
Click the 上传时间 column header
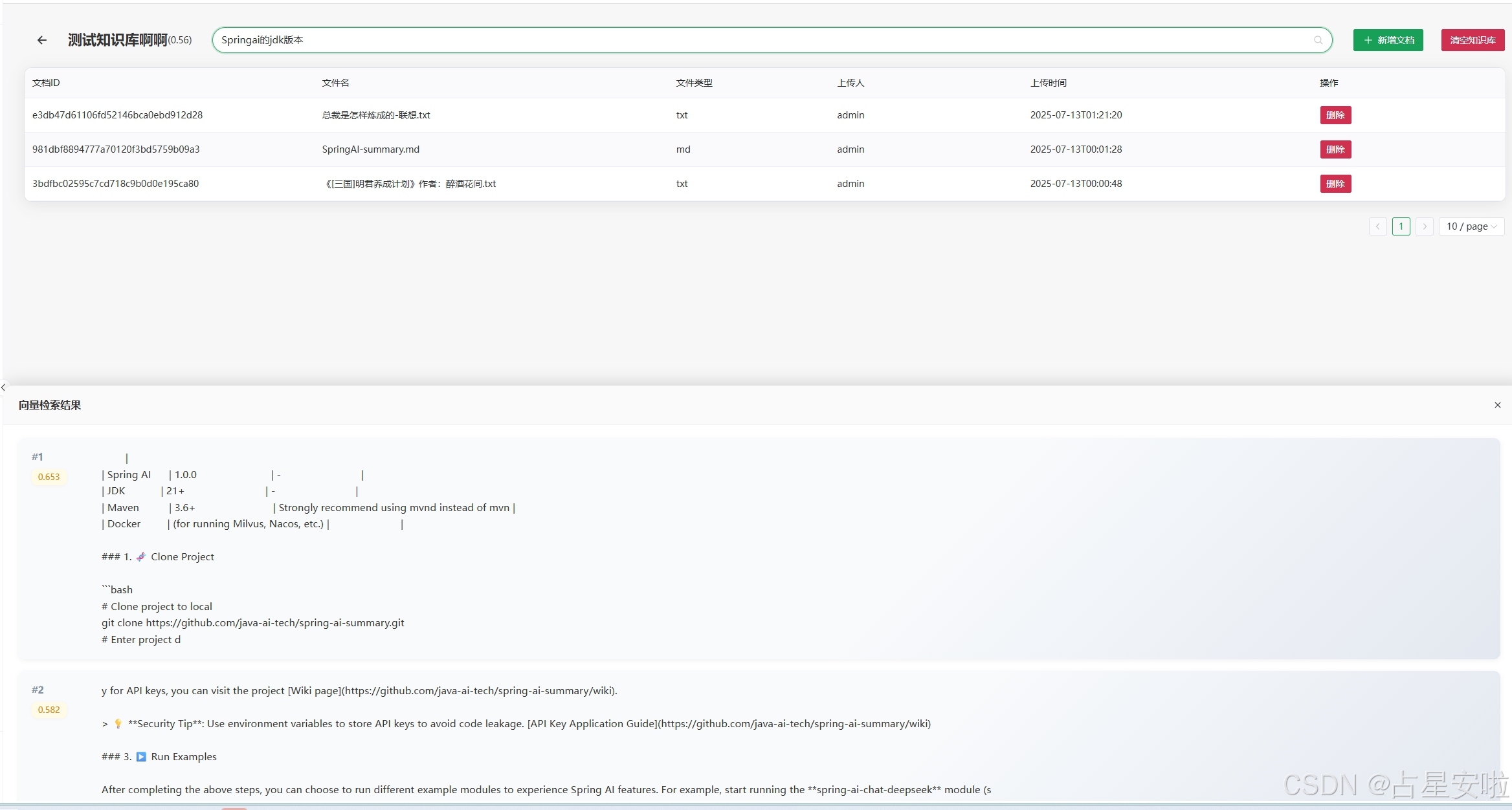(x=1049, y=83)
